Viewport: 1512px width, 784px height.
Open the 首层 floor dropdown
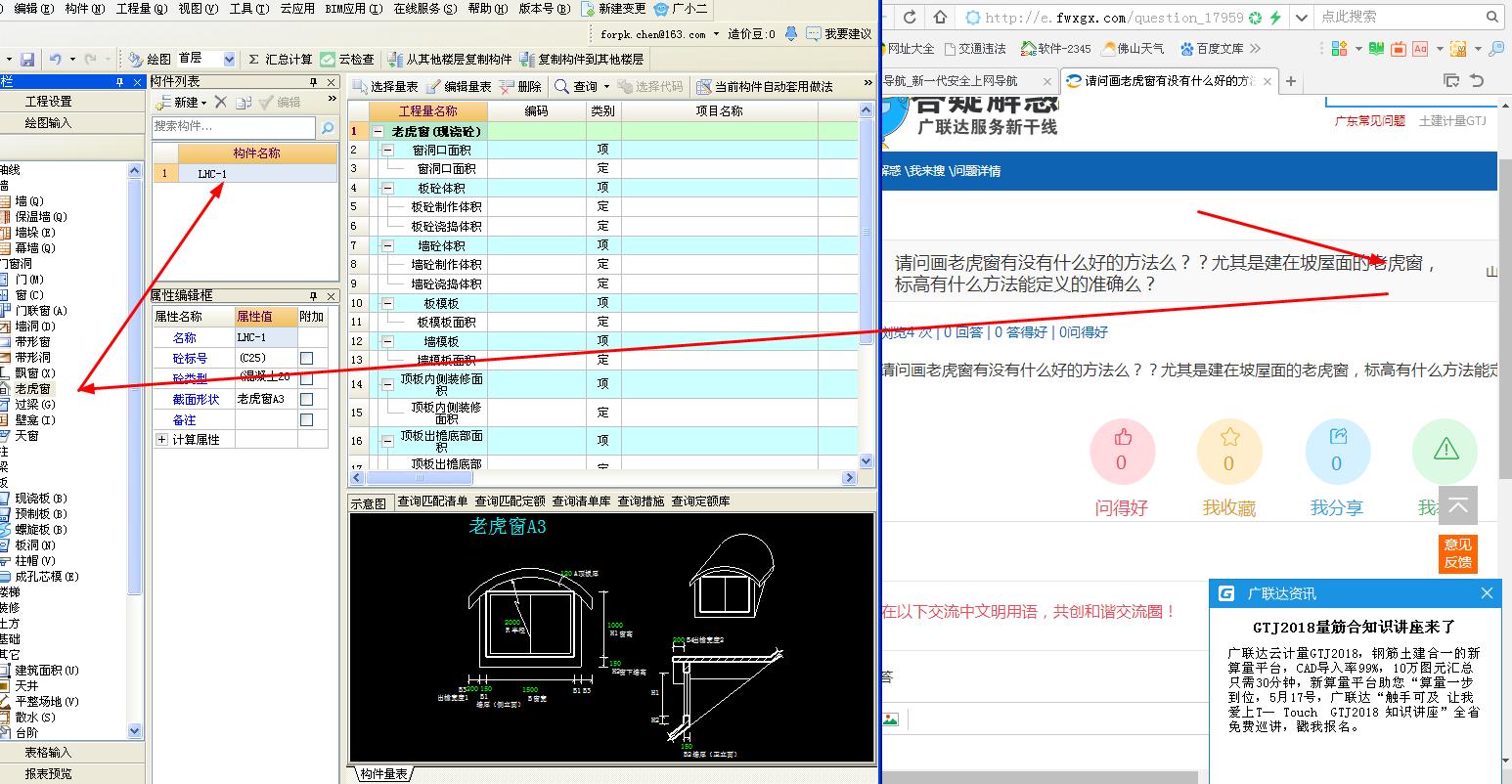[229, 60]
